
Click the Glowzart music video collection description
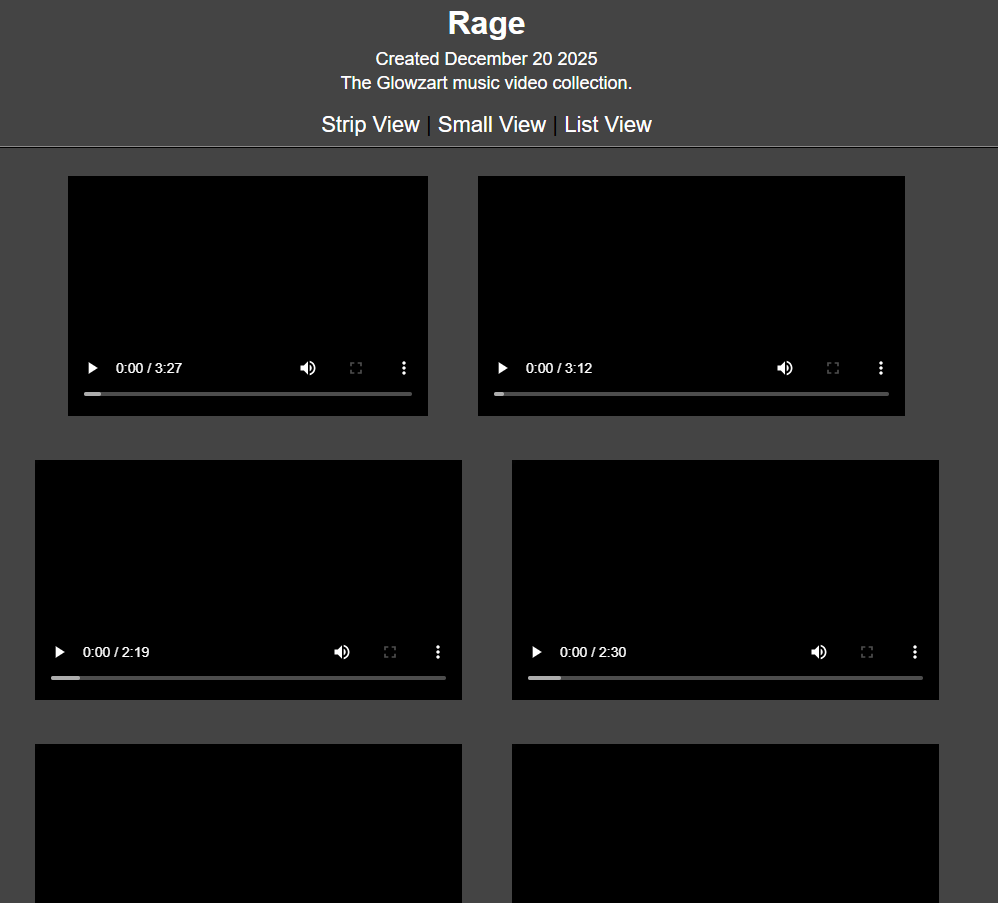[486, 83]
